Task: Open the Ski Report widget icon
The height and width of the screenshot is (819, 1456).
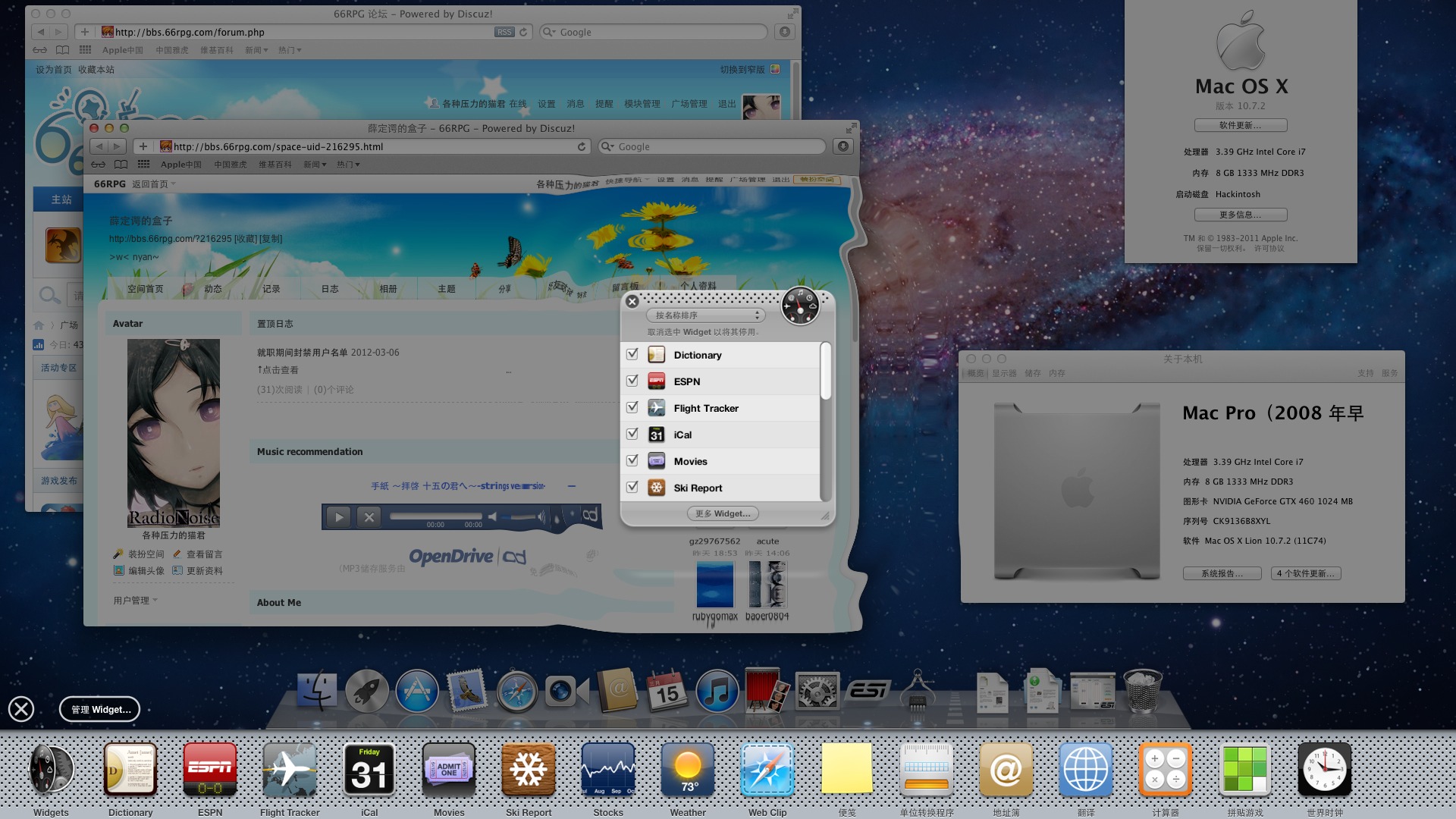Action: point(529,770)
